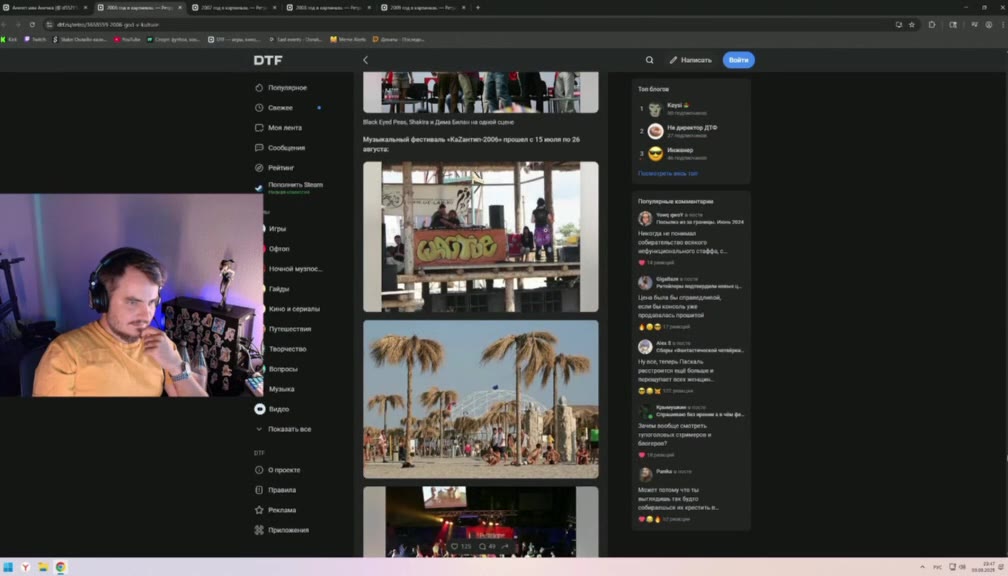Select the Вопросы topic in the sidebar
This screenshot has height=576, width=1008.
pyautogui.click(x=283, y=369)
